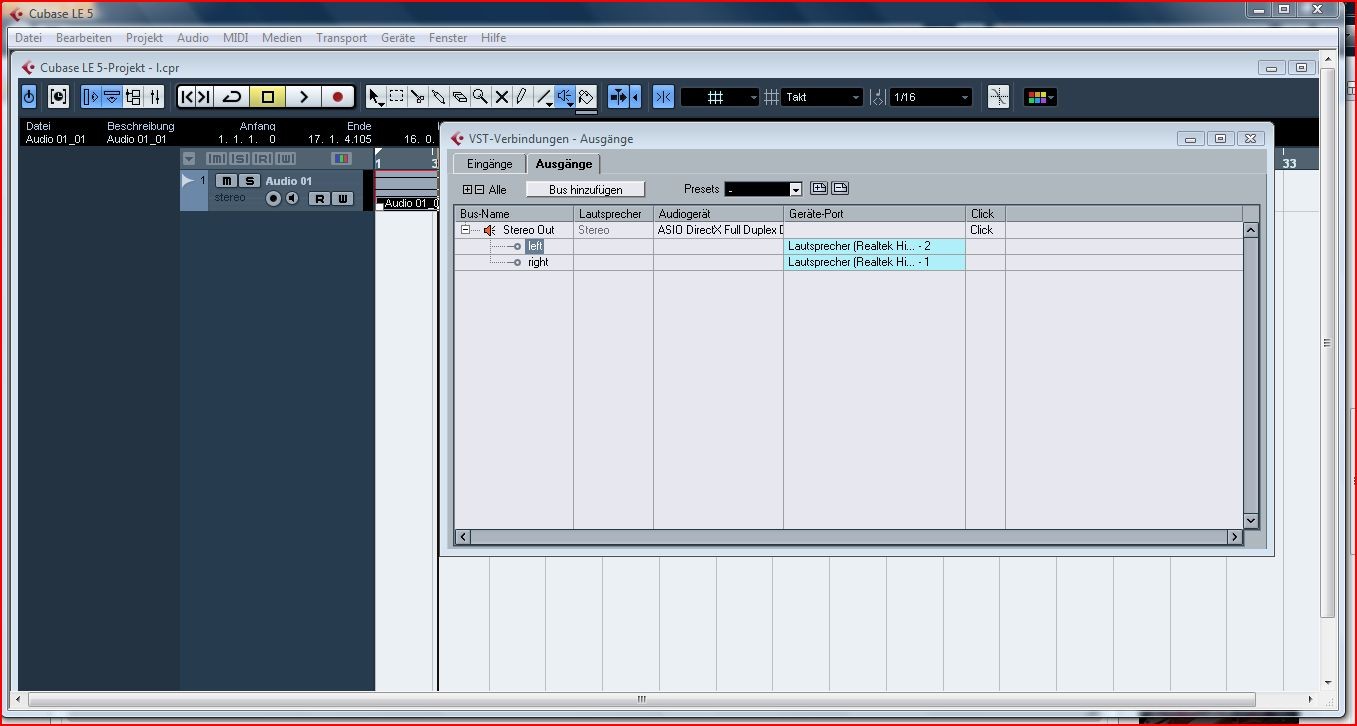Open the 1/16 quantize dropdown
This screenshot has height=726, width=1357.
pyautogui.click(x=930, y=97)
